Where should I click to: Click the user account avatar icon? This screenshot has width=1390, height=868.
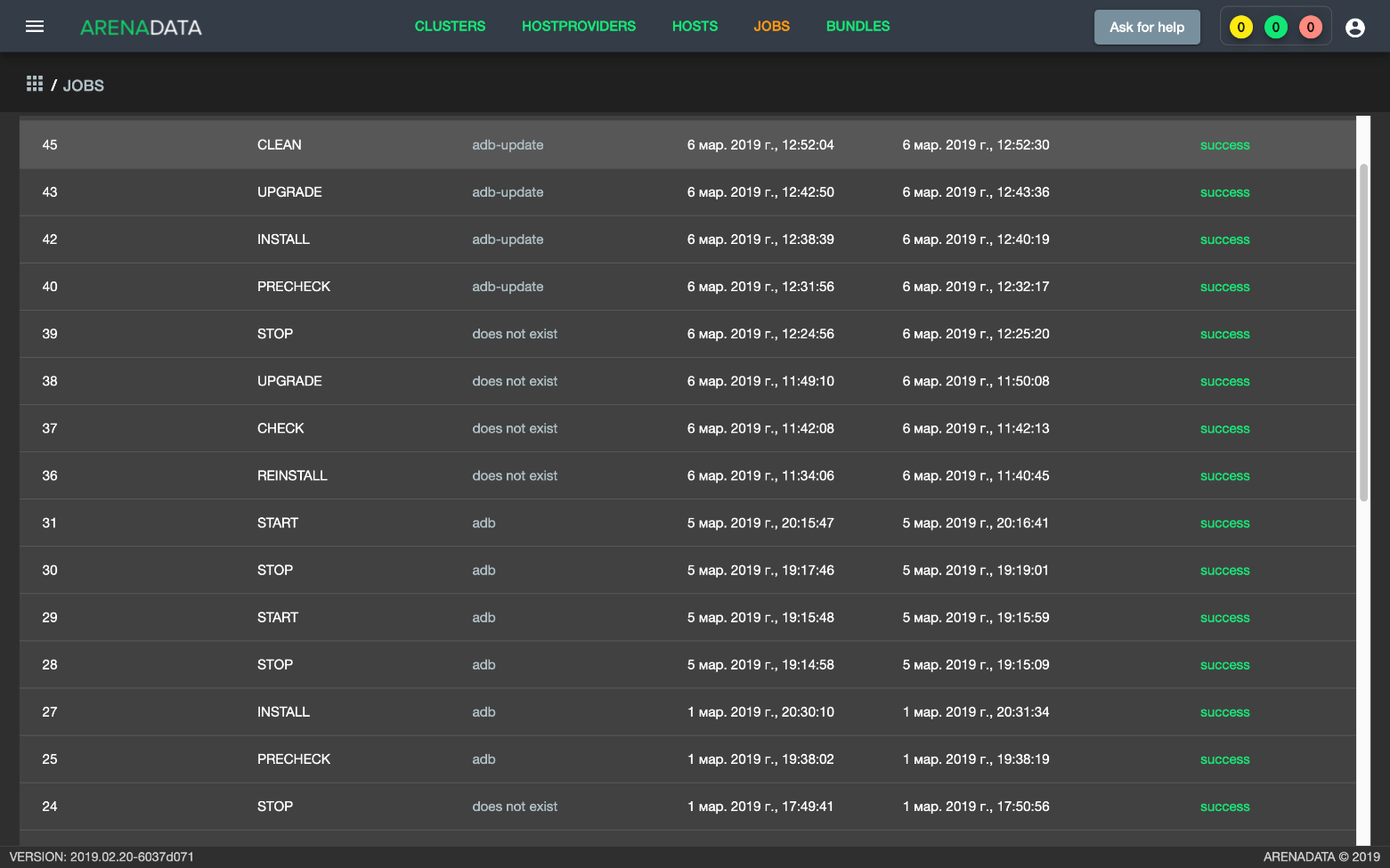(1354, 28)
